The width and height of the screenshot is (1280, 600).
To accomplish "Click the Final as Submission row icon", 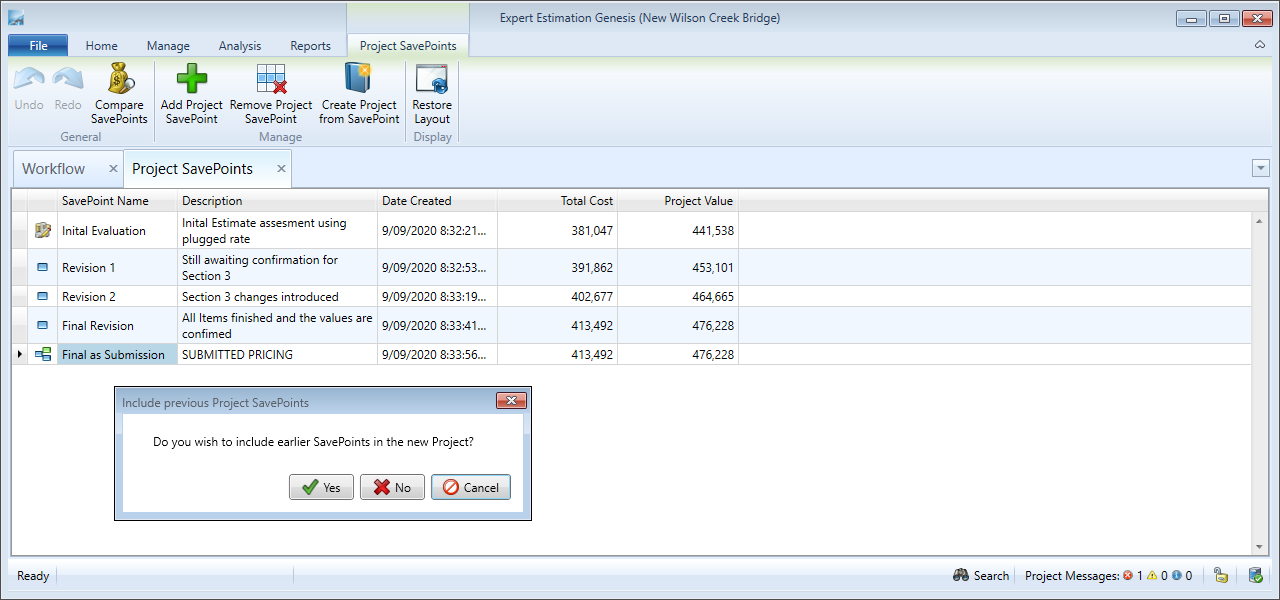I will 43,354.
